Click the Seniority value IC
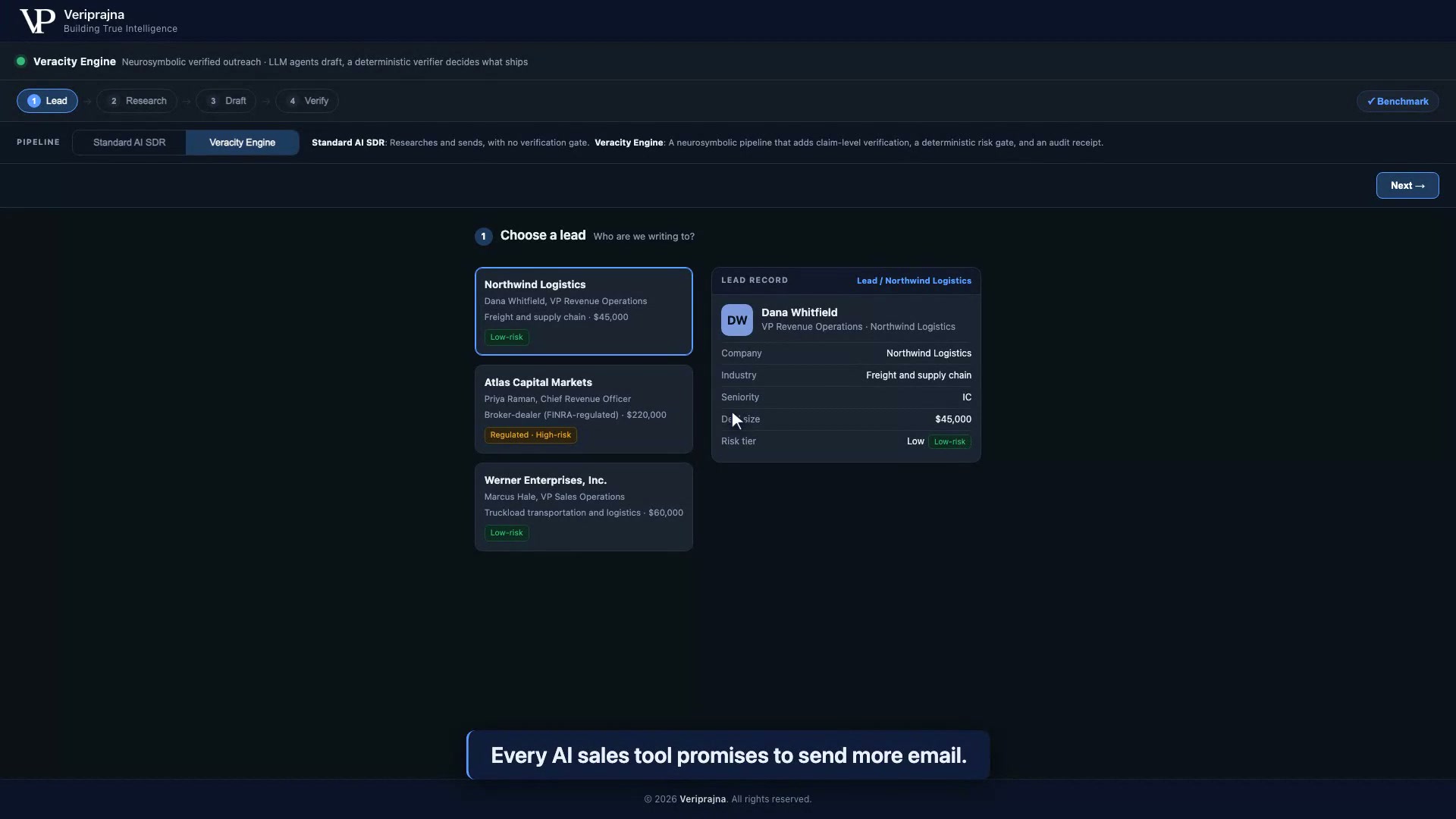Image resolution: width=1456 pixels, height=819 pixels. tap(967, 397)
